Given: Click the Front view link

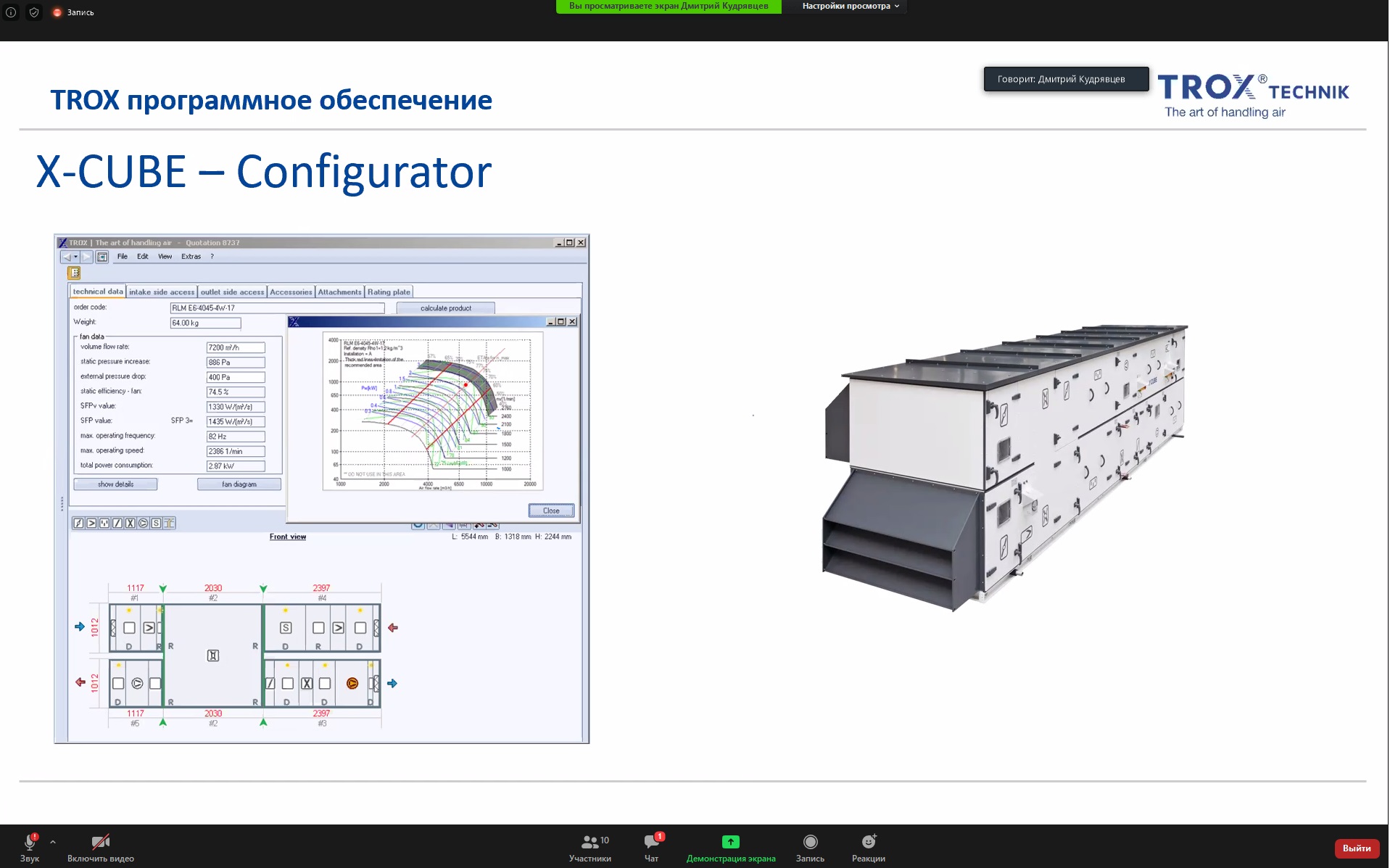Looking at the screenshot, I should tap(288, 537).
